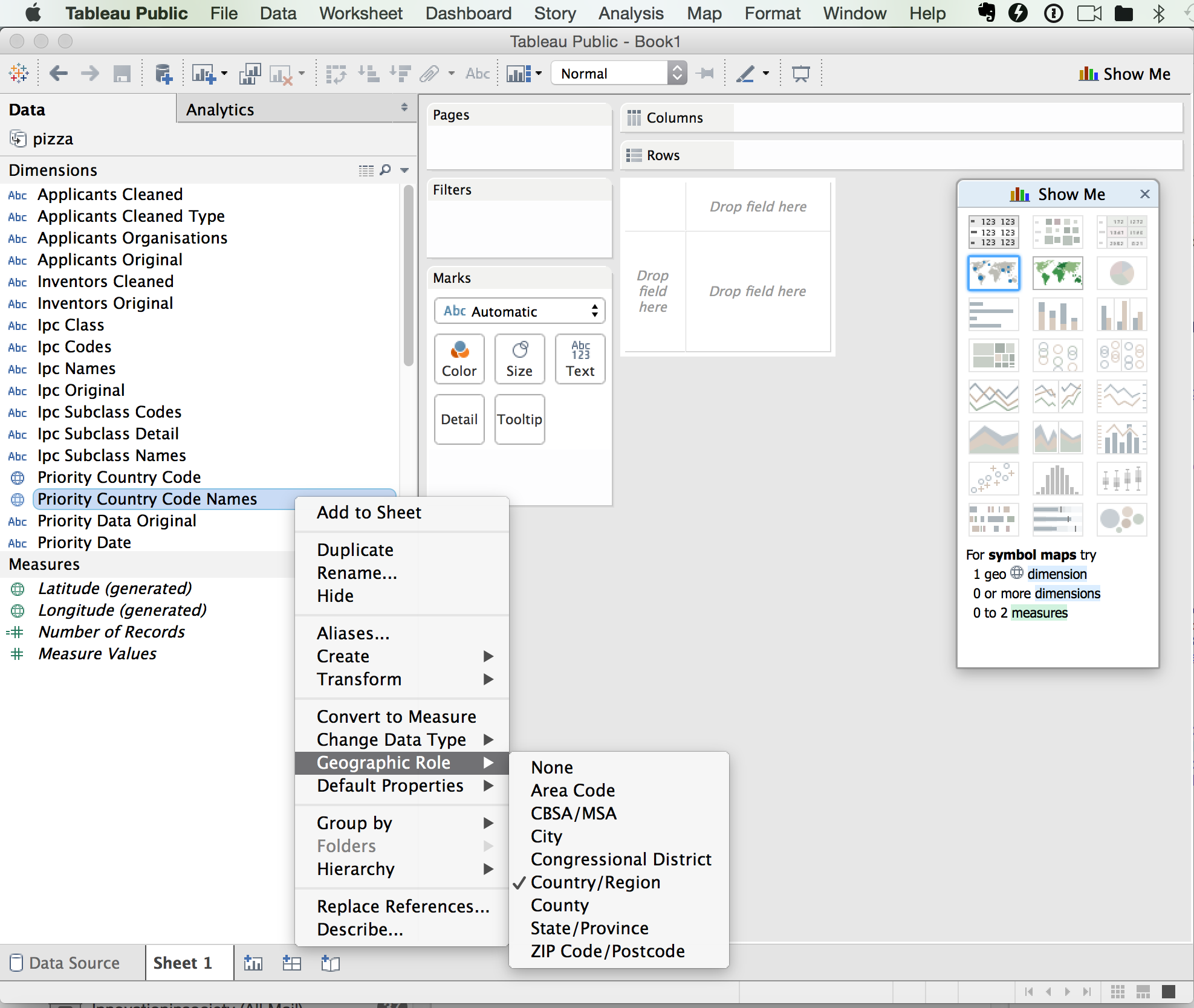Click the Redo forward arrow in toolbar
Image resolution: width=1194 pixels, height=1008 pixels.
[x=90, y=74]
